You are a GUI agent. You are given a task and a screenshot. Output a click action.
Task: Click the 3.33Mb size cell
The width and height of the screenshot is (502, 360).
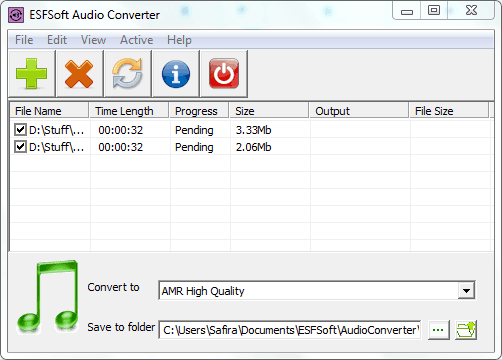[x=253, y=130]
